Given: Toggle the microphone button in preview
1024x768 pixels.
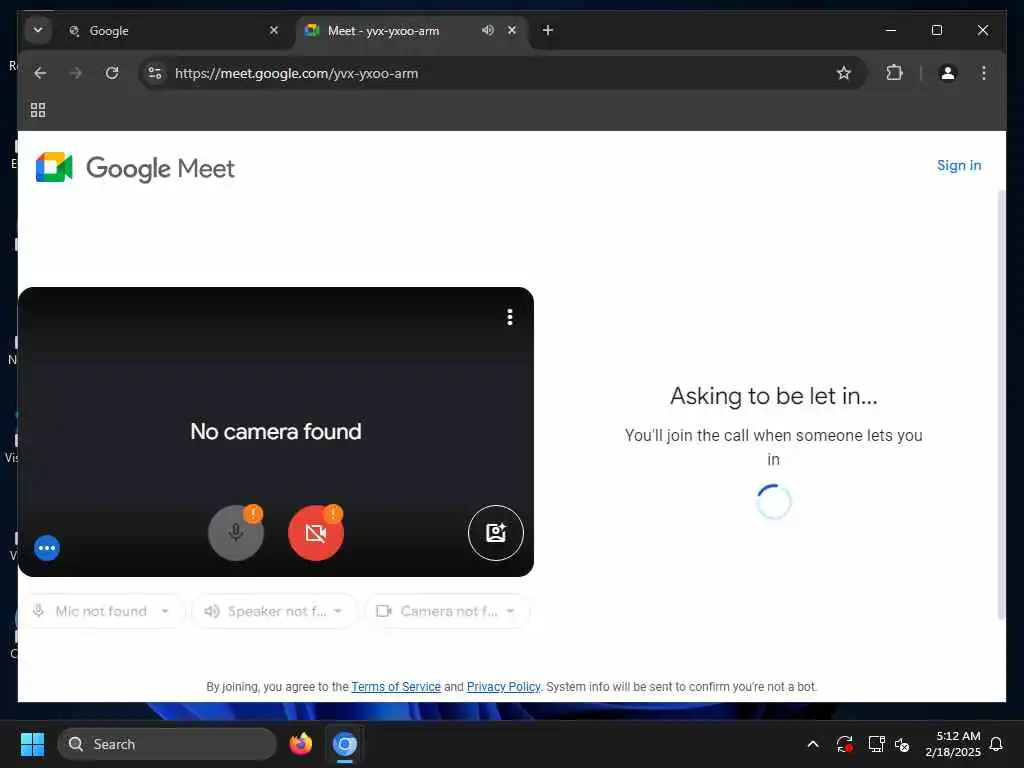Looking at the screenshot, I should (x=236, y=533).
